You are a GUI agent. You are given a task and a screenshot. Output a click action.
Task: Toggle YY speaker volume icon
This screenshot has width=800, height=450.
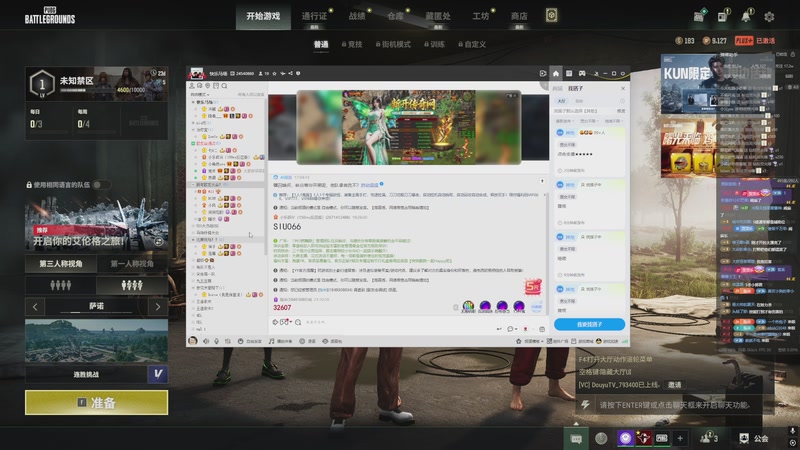coord(206,341)
